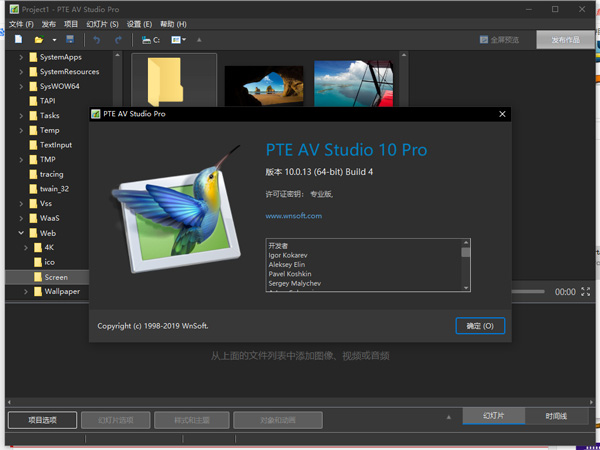Click the 样式和主题 button

click(x=192, y=420)
